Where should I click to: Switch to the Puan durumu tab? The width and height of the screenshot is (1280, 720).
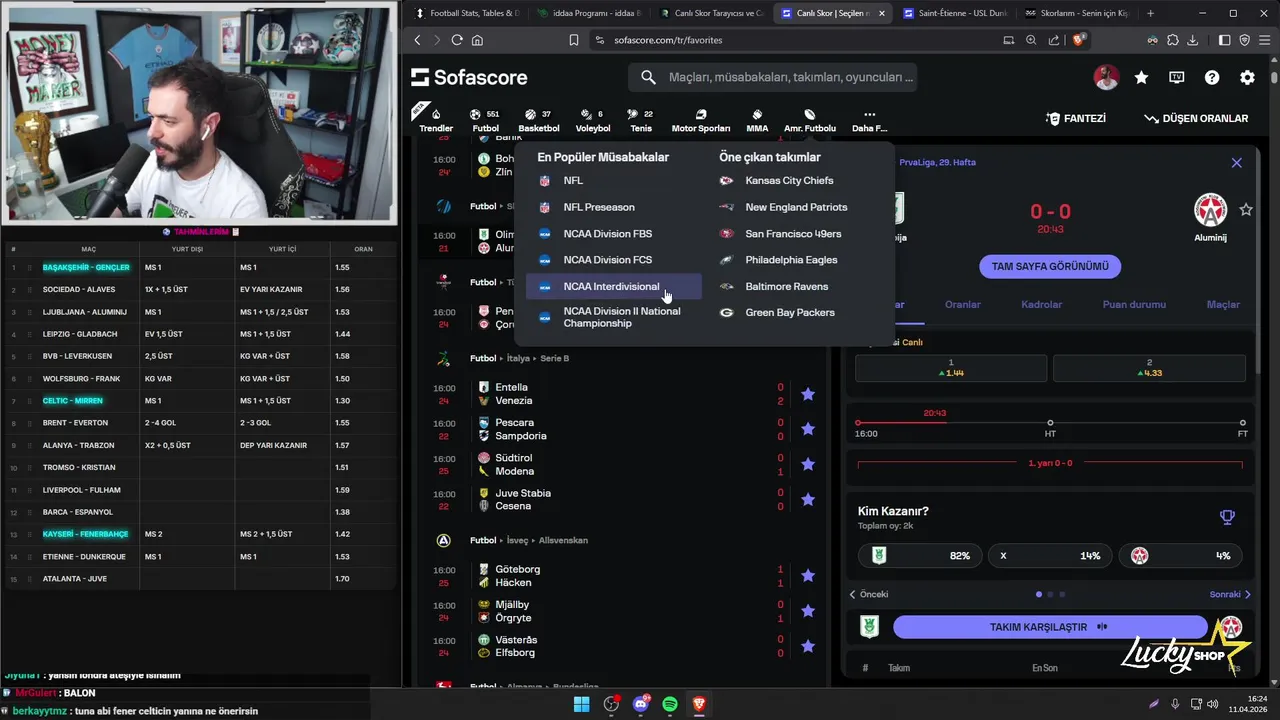click(x=1134, y=304)
